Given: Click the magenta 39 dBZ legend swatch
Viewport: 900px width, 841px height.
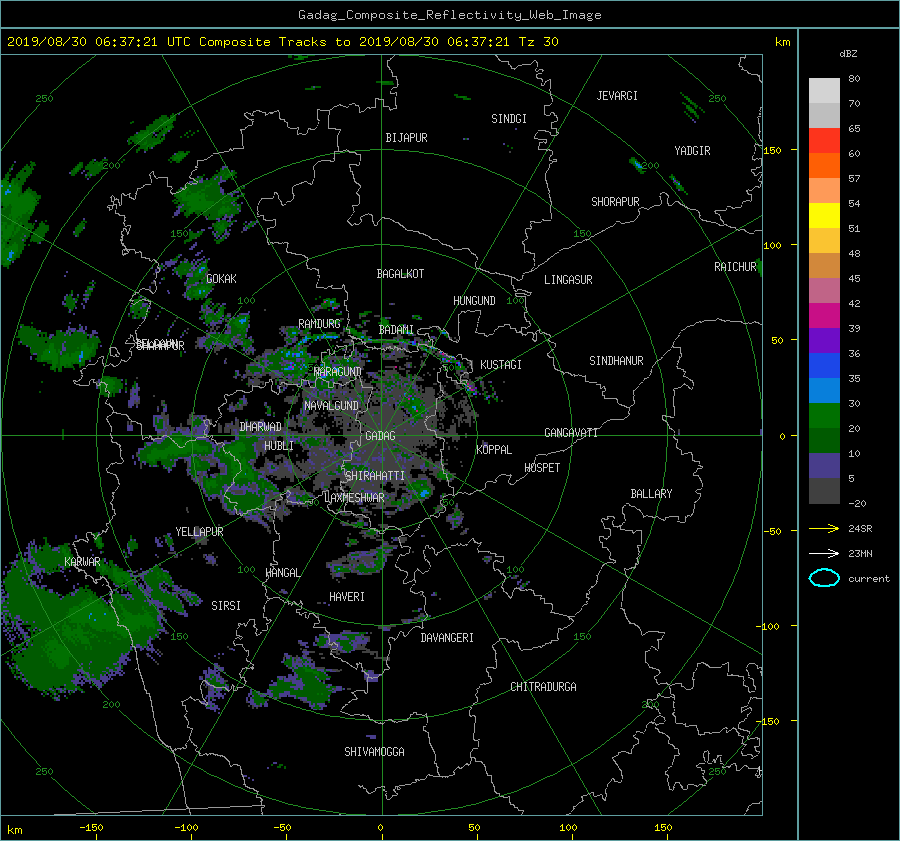Looking at the screenshot, I should coord(824,316).
